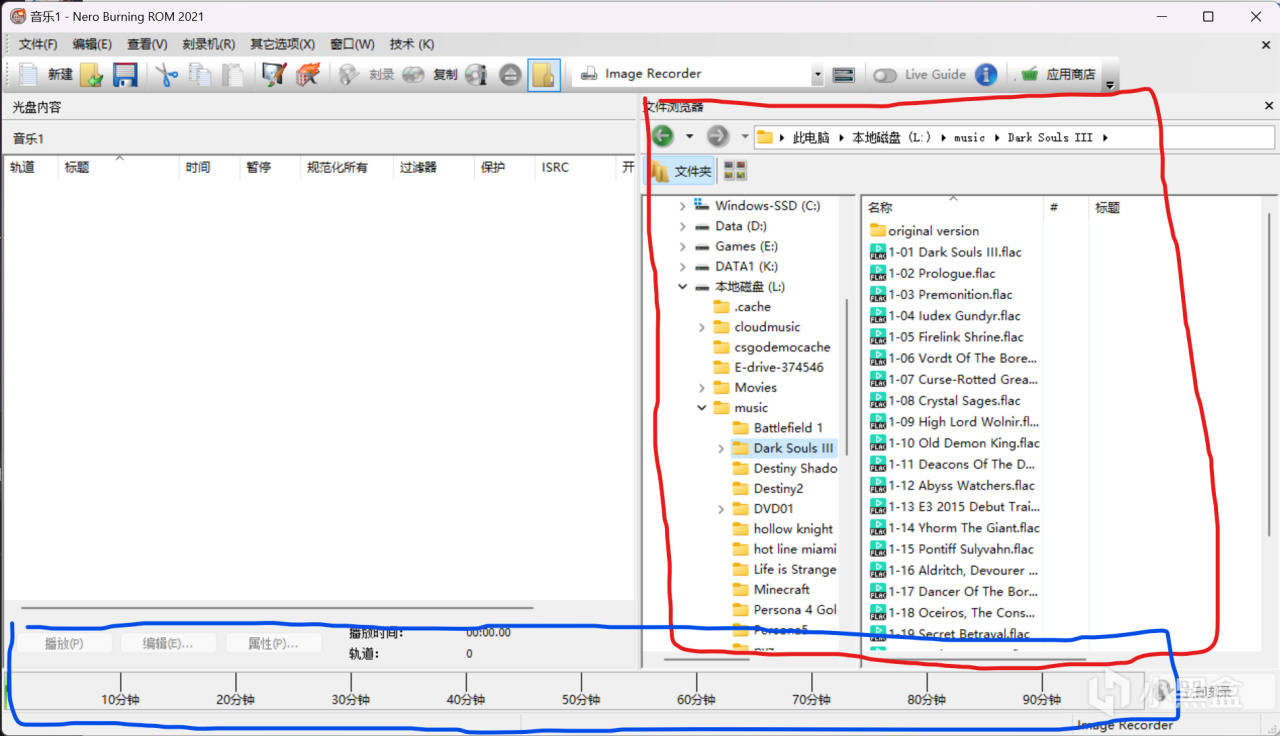Open the 文件(F) menu
This screenshot has height=736, width=1280.
38,44
